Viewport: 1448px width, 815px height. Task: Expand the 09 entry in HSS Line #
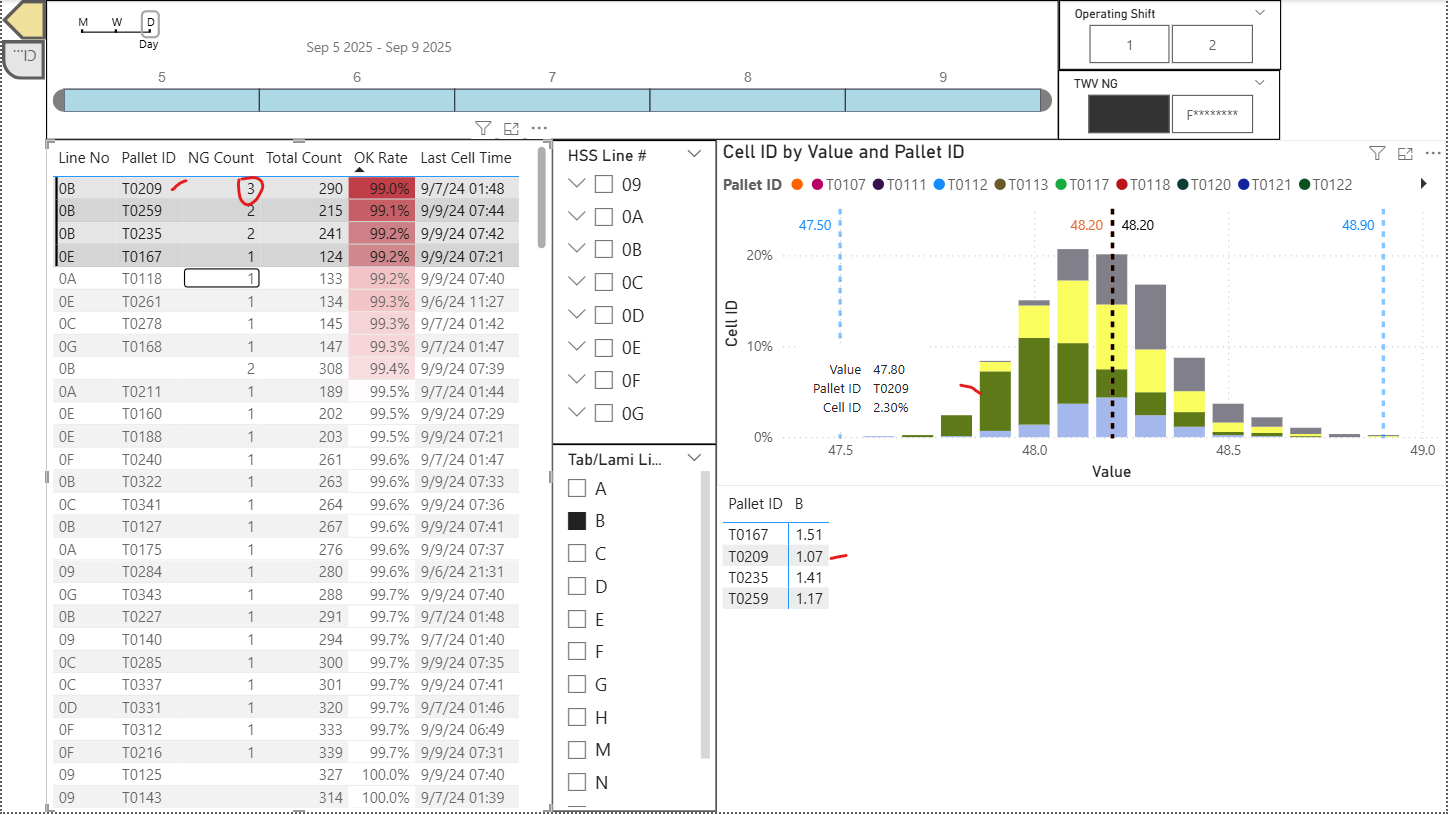(576, 183)
